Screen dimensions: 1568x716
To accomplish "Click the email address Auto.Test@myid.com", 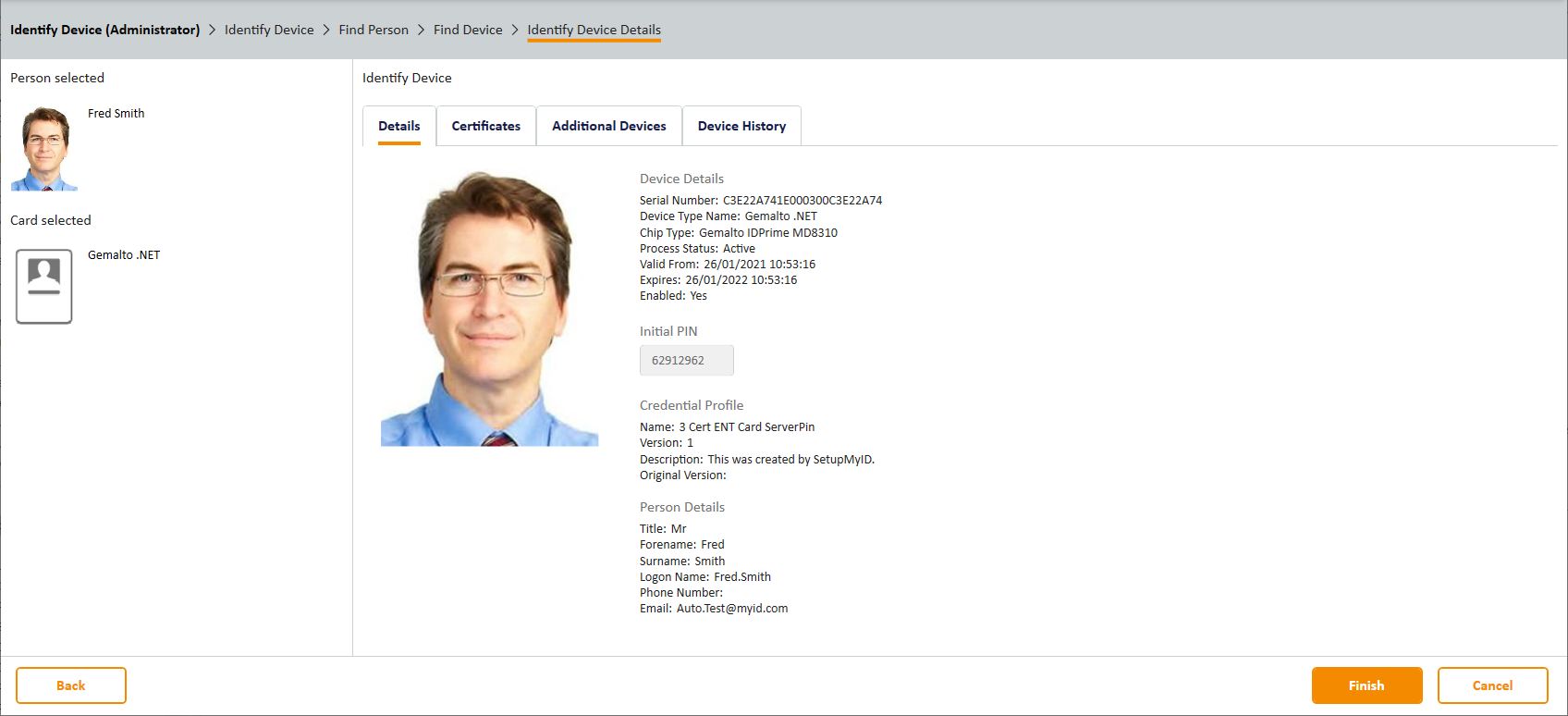I will point(731,609).
